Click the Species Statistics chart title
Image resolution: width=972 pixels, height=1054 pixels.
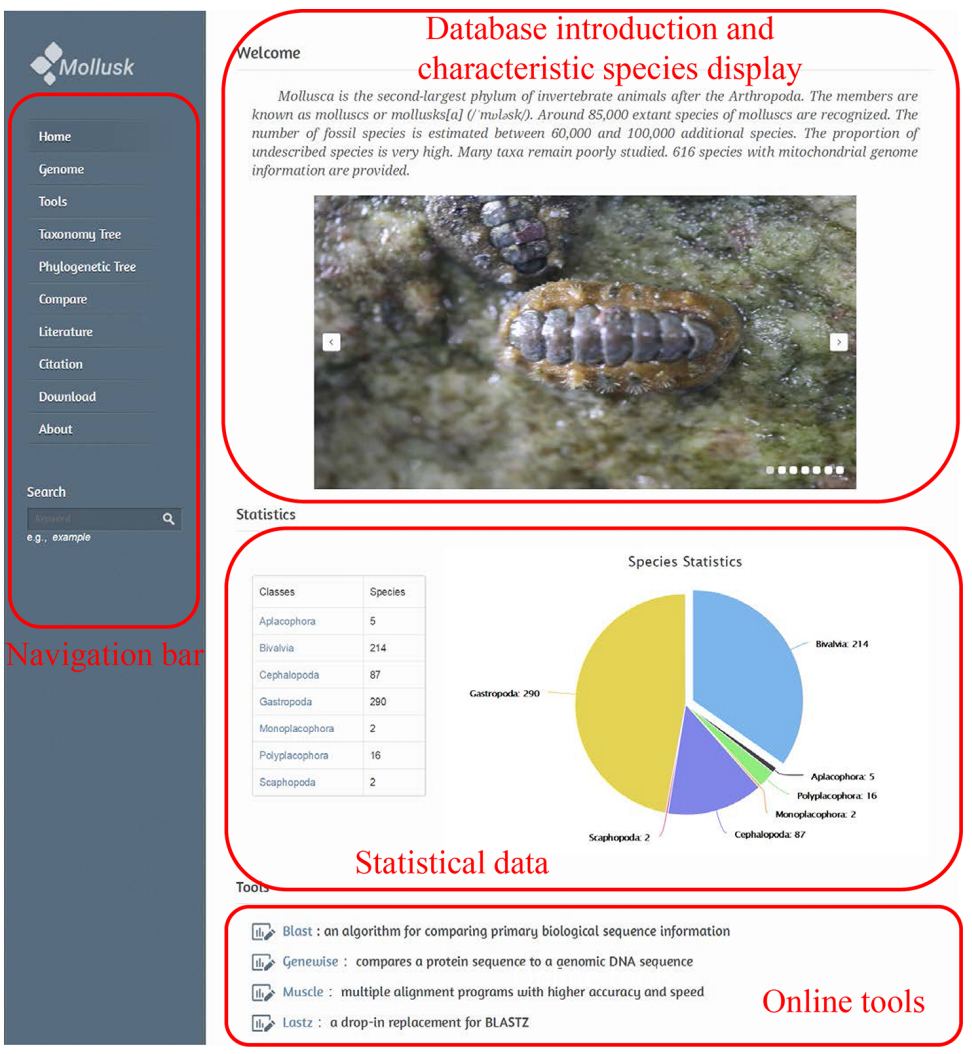(685, 562)
